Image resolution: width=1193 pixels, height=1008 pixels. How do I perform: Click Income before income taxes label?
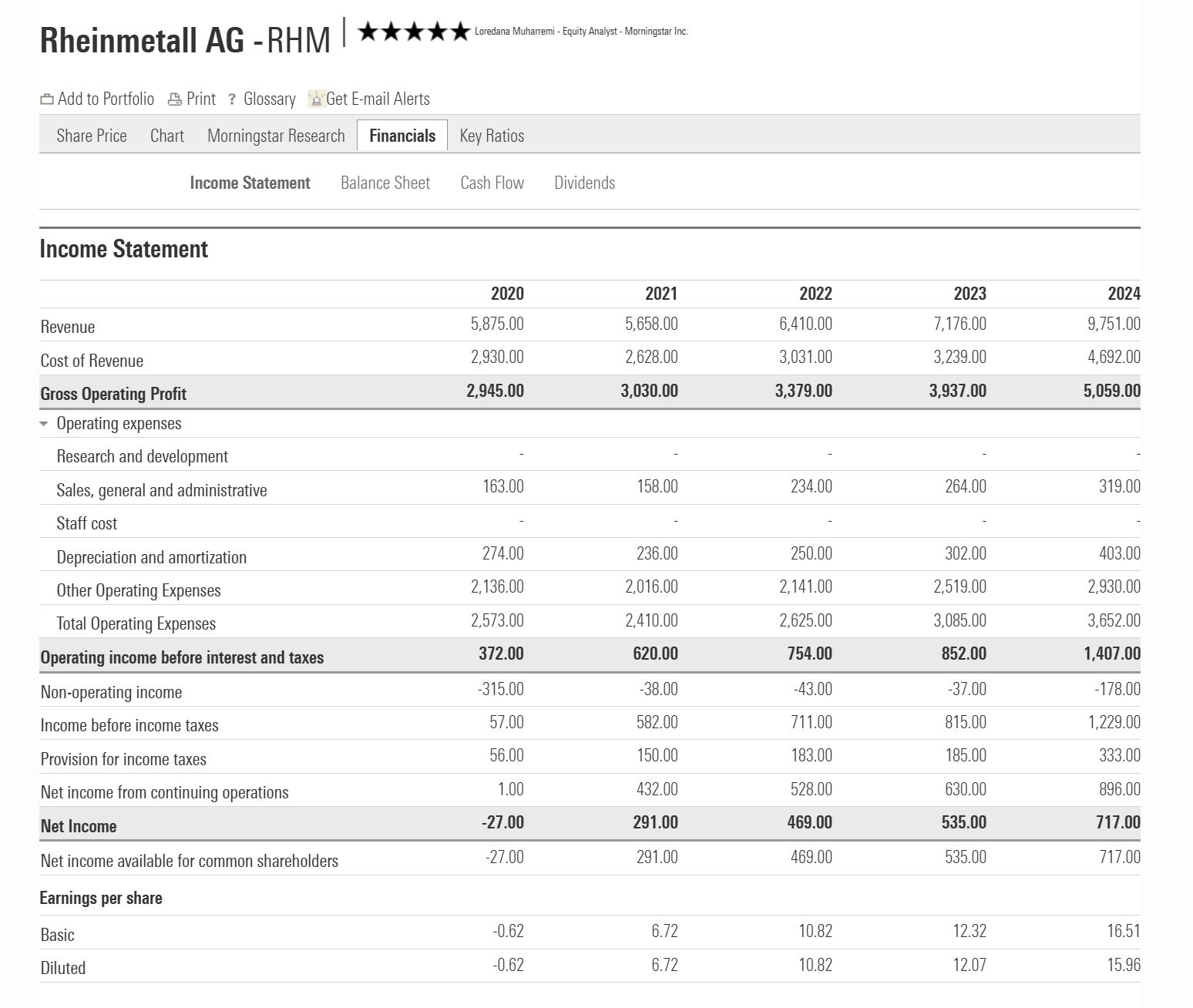point(129,725)
